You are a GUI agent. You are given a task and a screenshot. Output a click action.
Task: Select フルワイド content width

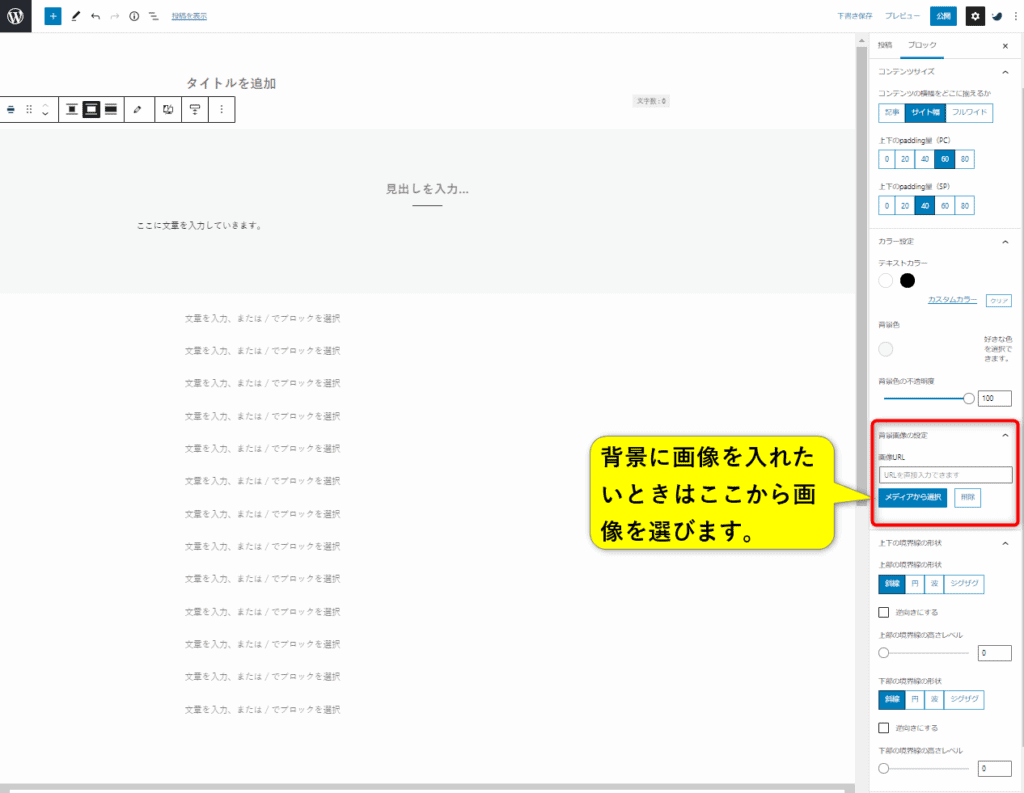[969, 112]
